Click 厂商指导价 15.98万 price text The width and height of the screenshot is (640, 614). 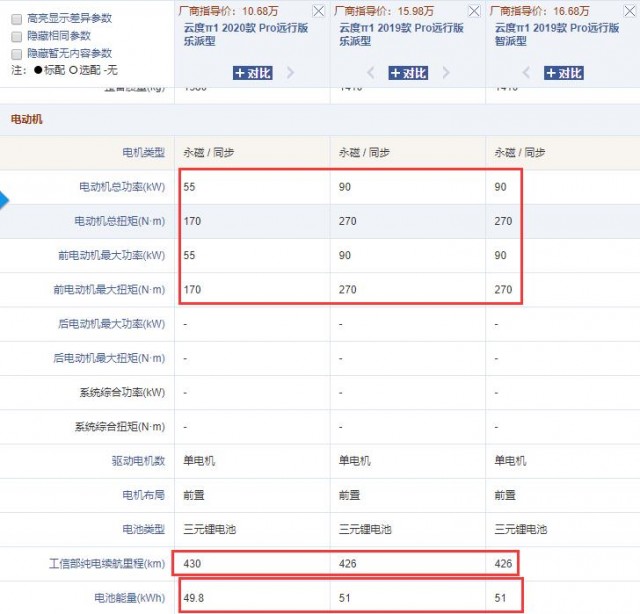pyautogui.click(x=384, y=11)
